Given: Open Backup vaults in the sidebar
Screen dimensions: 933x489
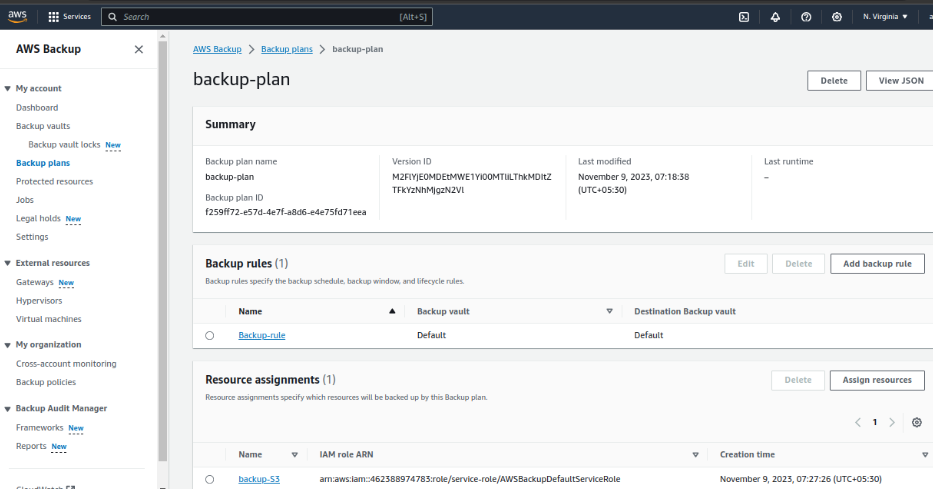Looking at the screenshot, I should [43, 126].
